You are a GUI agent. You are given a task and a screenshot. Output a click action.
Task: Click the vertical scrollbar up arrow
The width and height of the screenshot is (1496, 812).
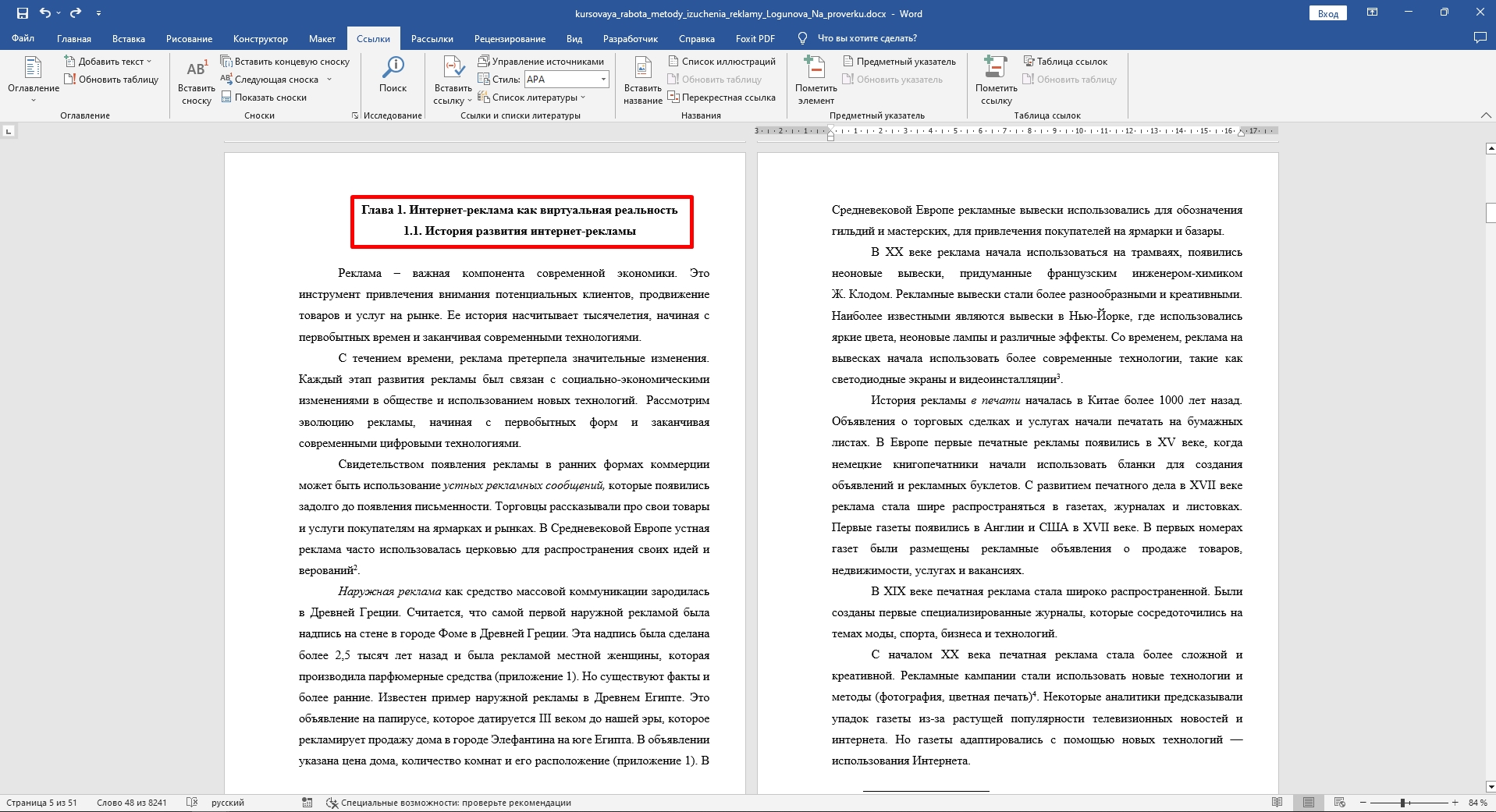1490,147
